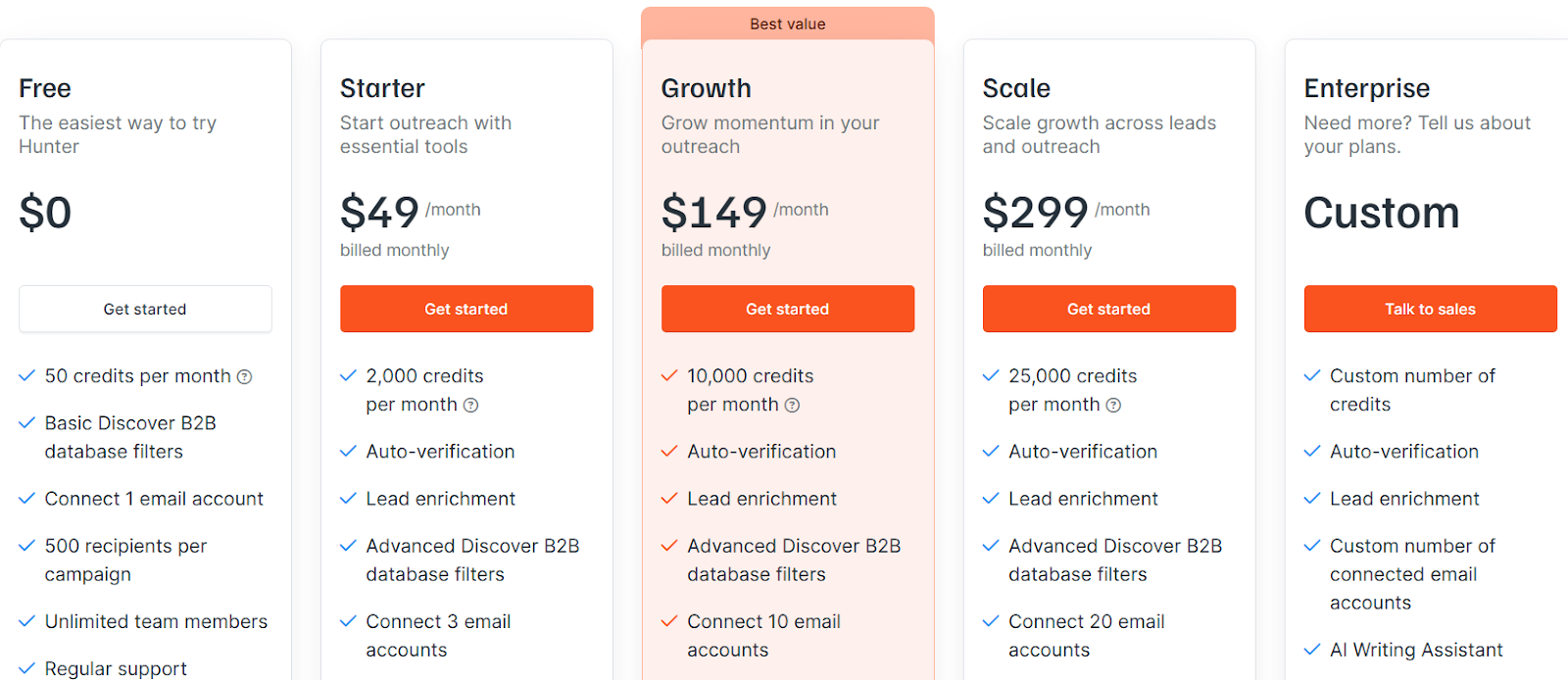This screenshot has width=1568, height=680.
Task: Open the tooltip for Free plan's 50 credits
Action: click(x=244, y=376)
